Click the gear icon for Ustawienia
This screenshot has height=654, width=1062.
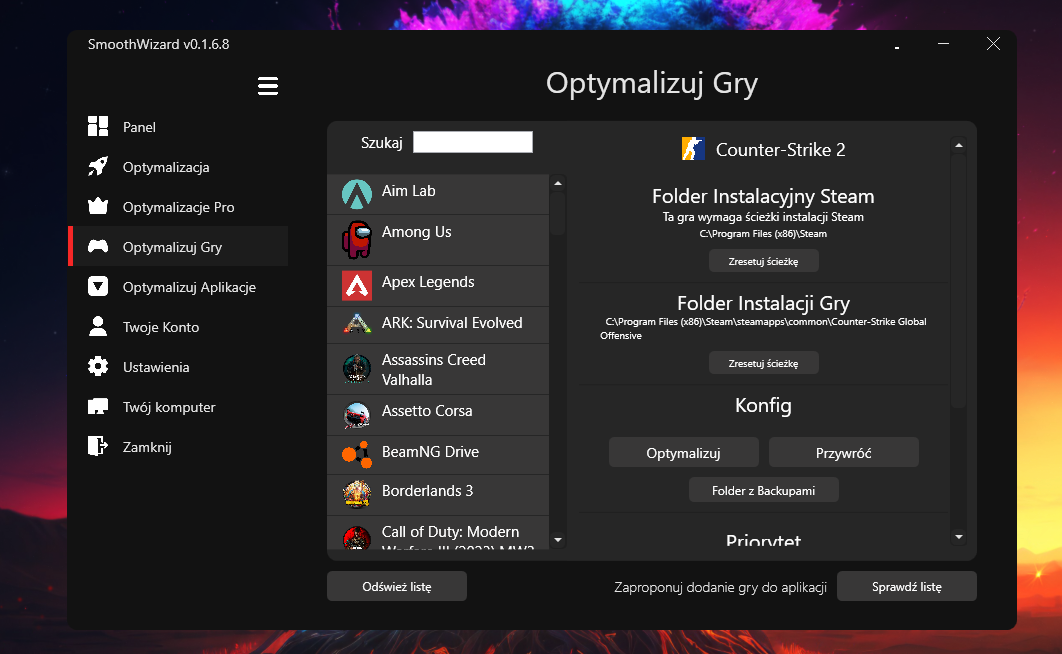(98, 367)
